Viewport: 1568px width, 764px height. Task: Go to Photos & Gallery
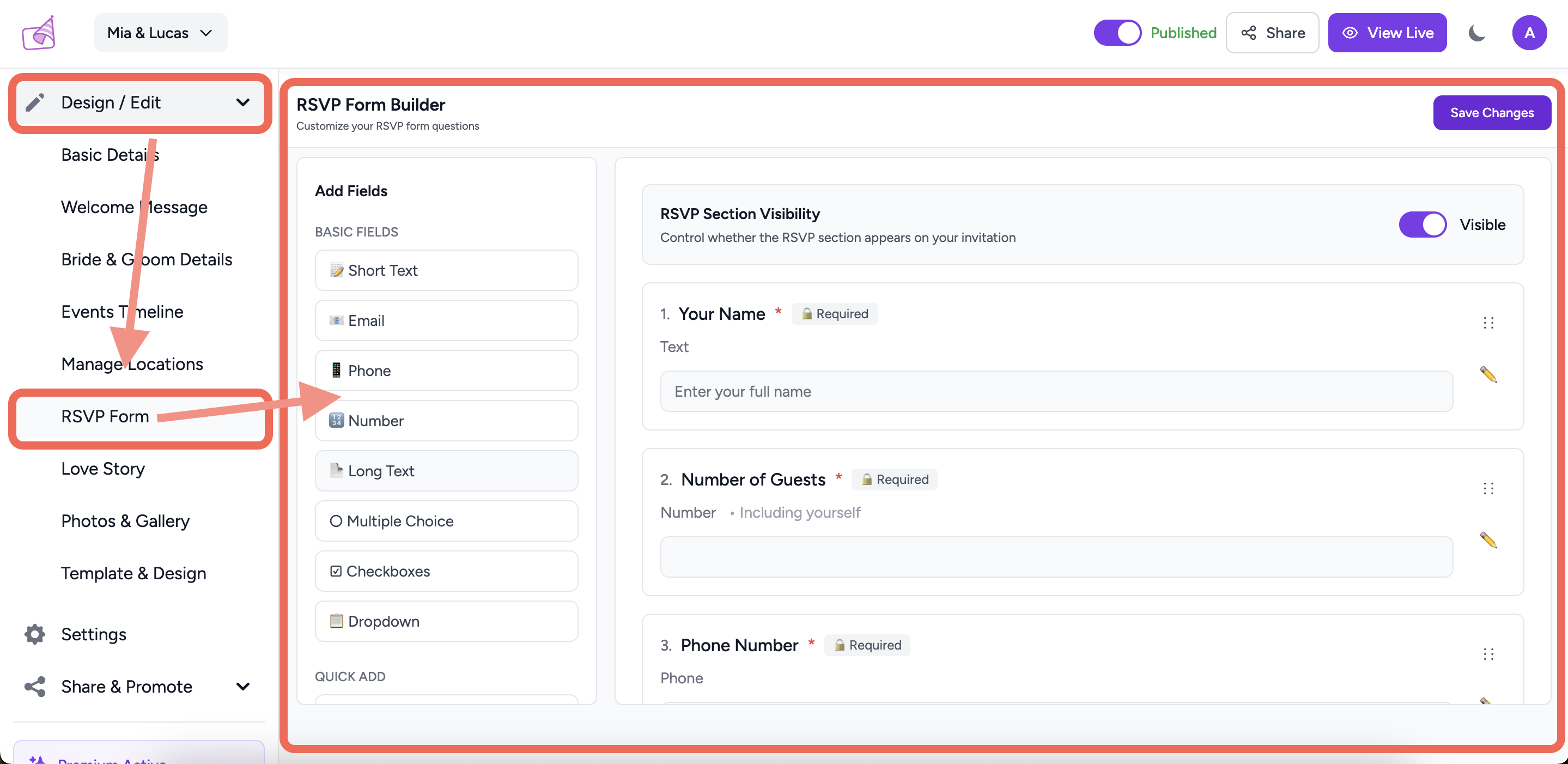[125, 521]
